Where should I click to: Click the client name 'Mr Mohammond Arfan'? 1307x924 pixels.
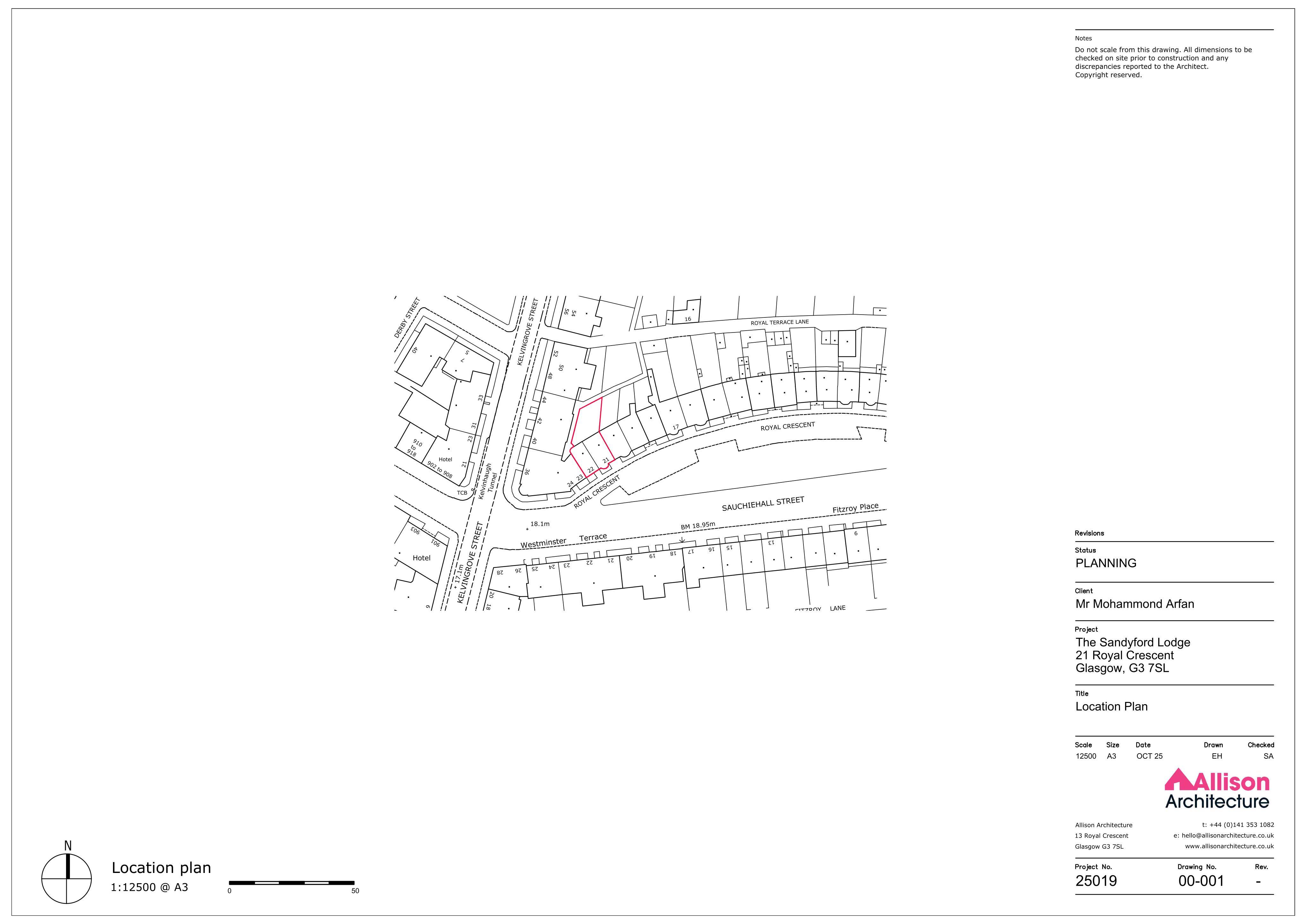point(1134,603)
